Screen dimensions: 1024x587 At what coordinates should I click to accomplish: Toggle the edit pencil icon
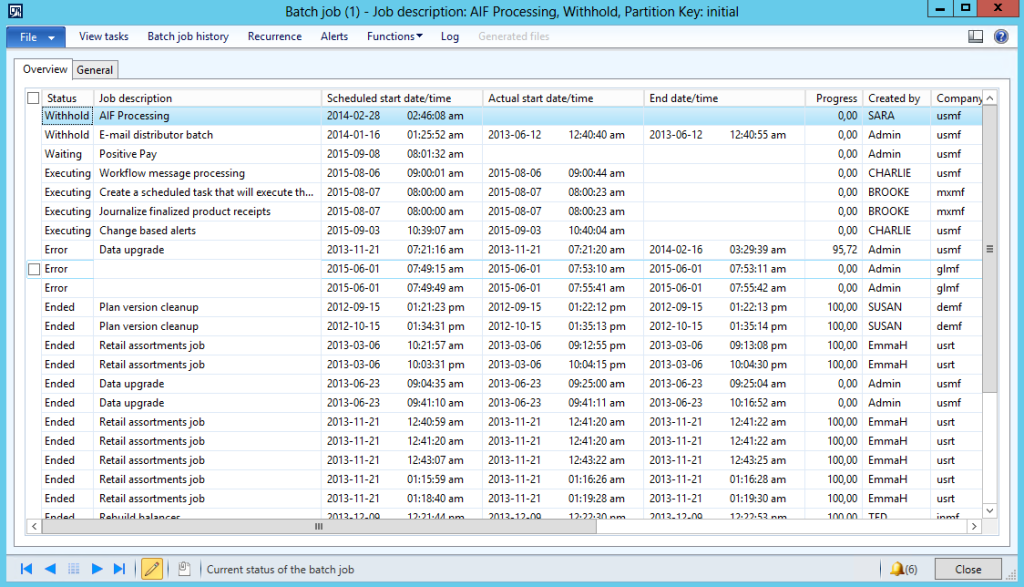pyautogui.click(x=152, y=569)
